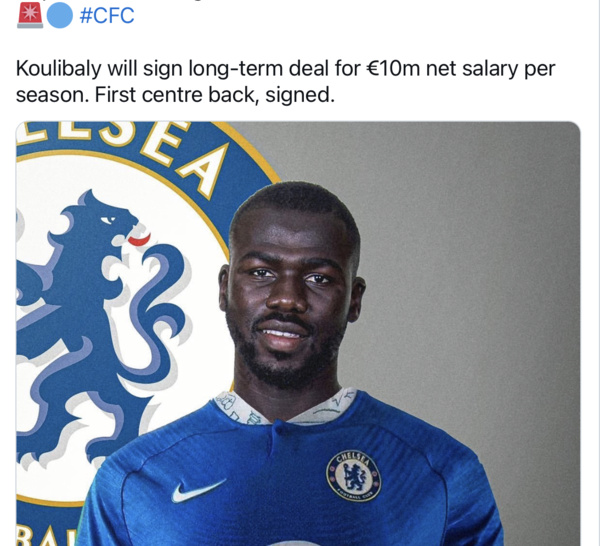Click the word "long-term" in the tweet

[x=236, y=69]
